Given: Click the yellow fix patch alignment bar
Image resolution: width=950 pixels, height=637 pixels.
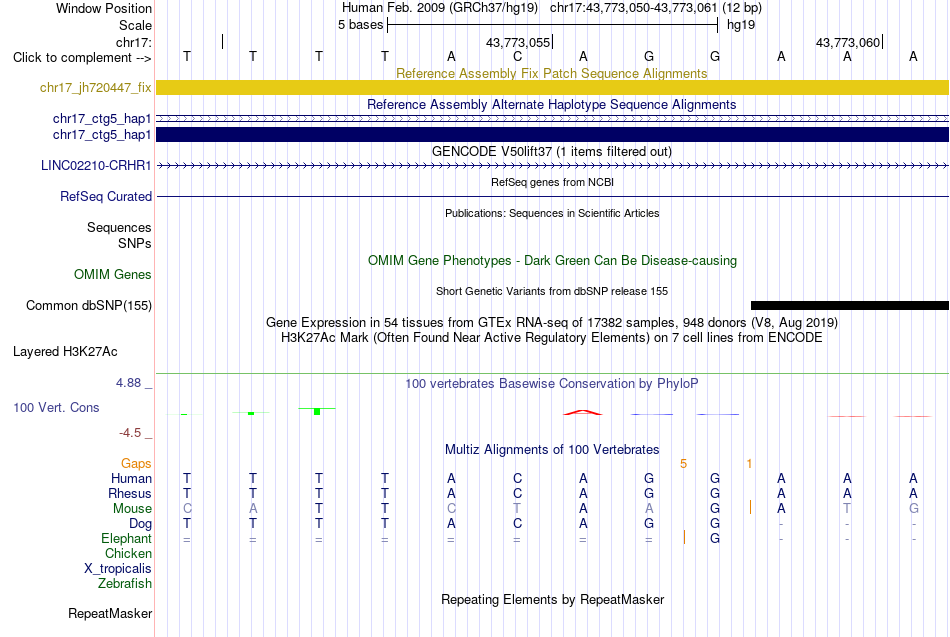Looking at the screenshot, I should coord(552,87).
